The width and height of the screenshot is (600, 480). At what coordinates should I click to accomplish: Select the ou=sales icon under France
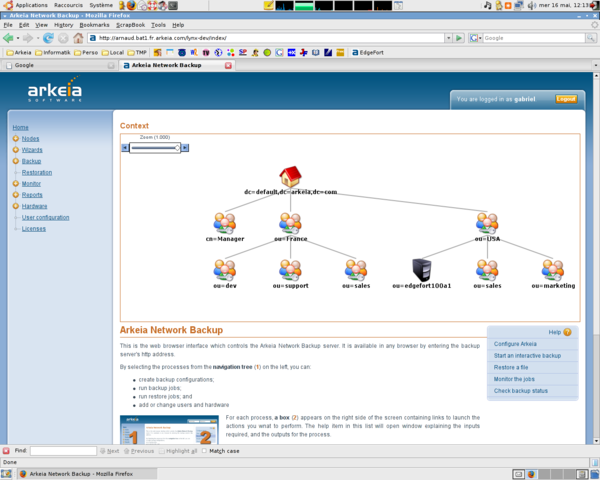coord(356,270)
